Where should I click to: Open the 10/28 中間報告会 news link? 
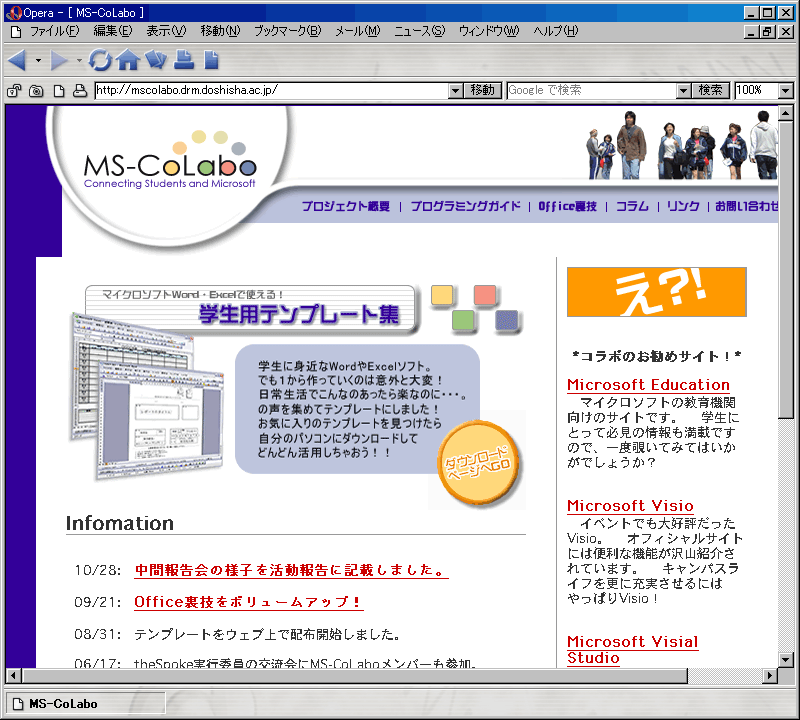(x=291, y=570)
